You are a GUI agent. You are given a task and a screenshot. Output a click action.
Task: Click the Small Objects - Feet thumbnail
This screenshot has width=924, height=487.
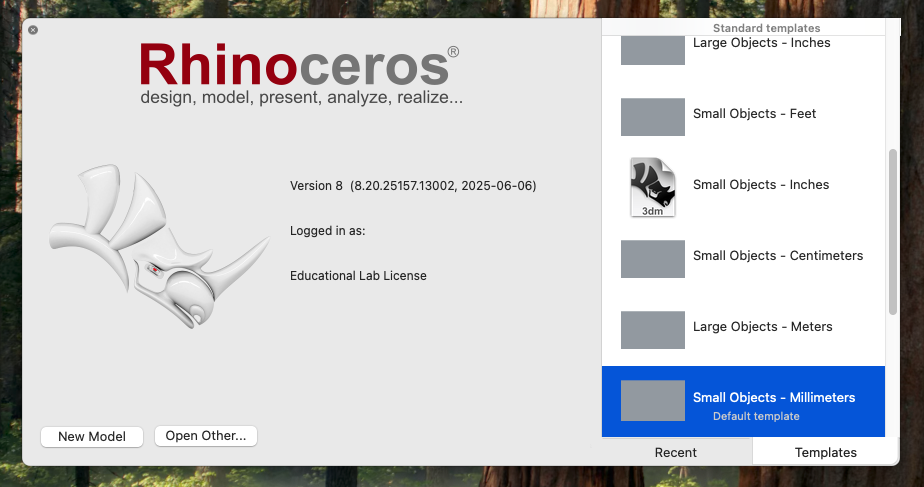[653, 117]
